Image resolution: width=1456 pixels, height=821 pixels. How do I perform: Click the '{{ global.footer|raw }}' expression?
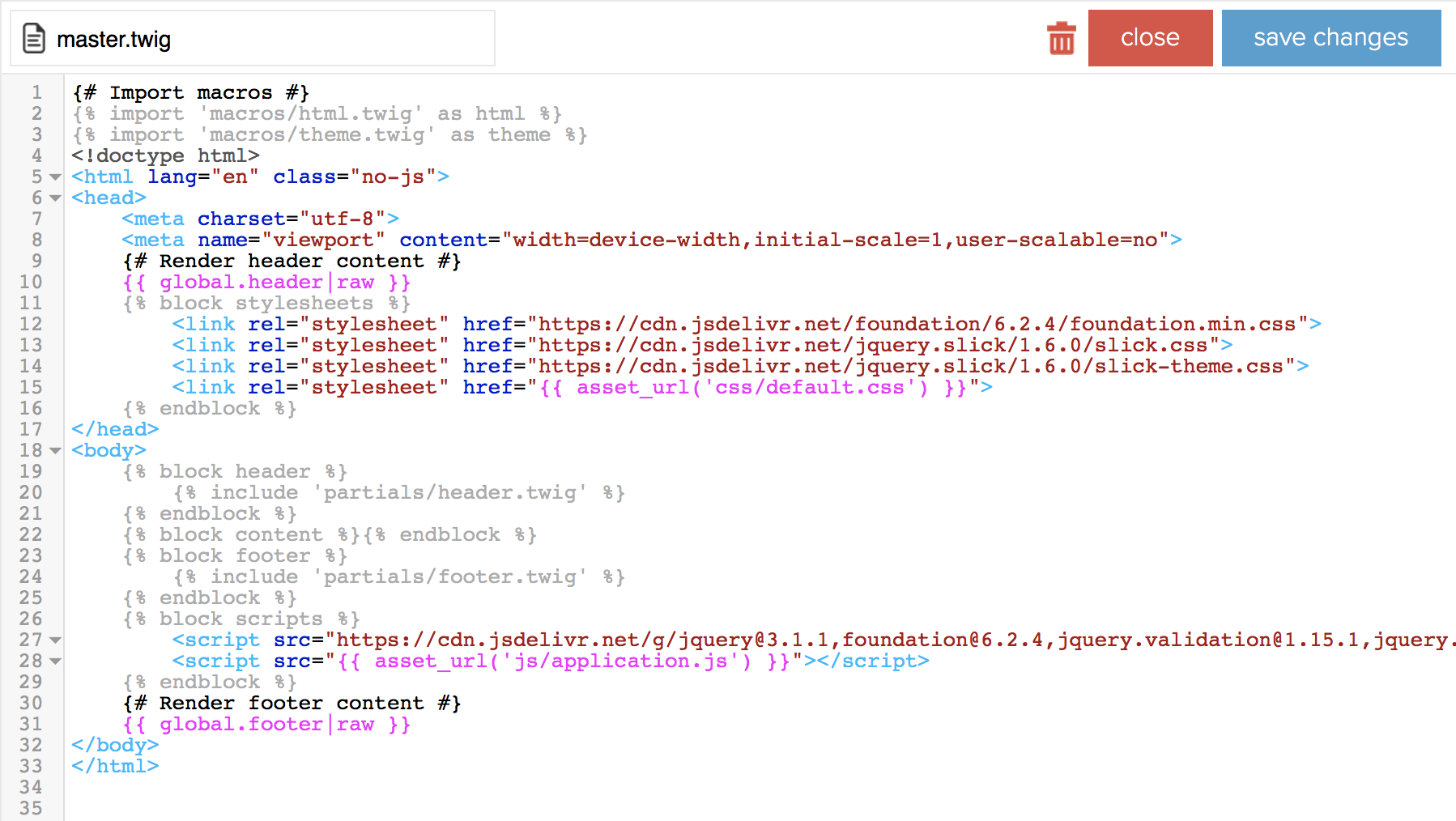pyautogui.click(x=266, y=724)
